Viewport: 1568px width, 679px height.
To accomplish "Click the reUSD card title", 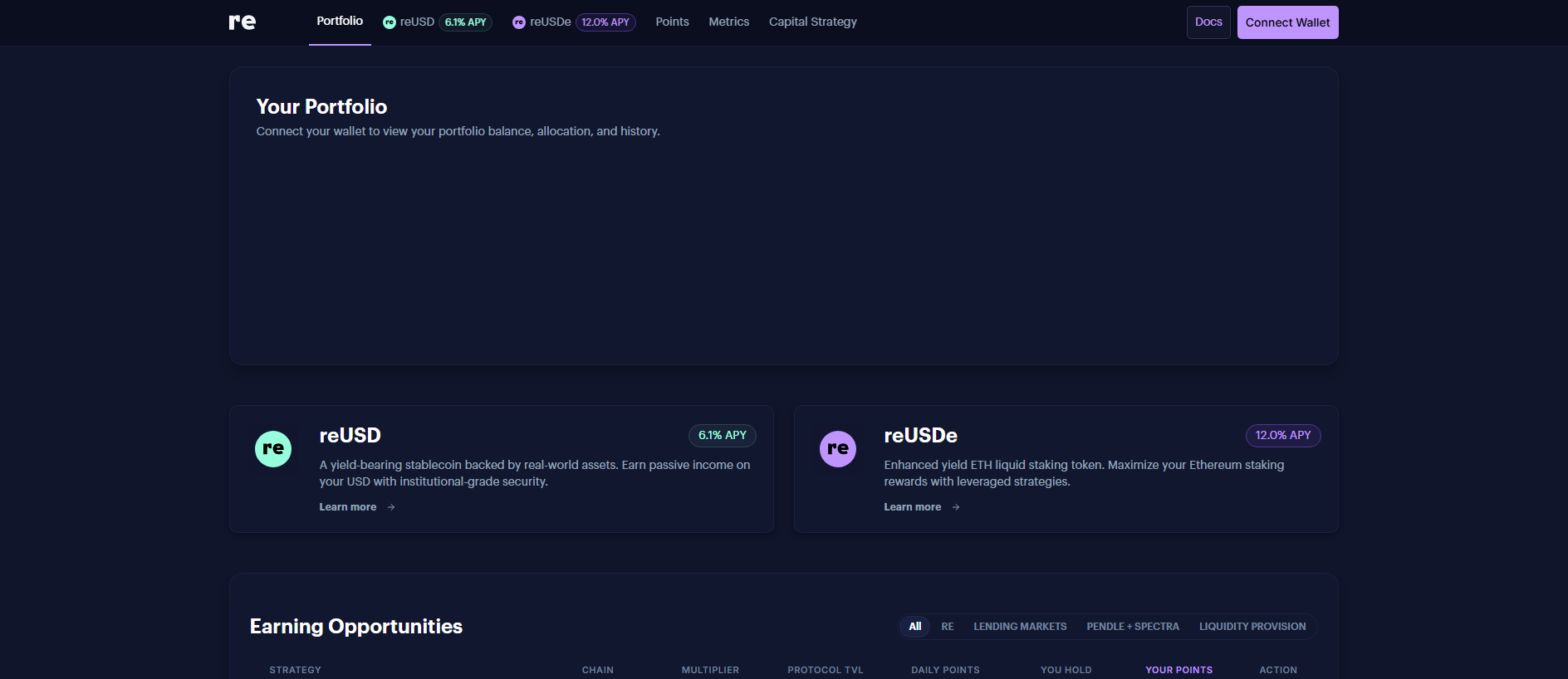I will (350, 436).
